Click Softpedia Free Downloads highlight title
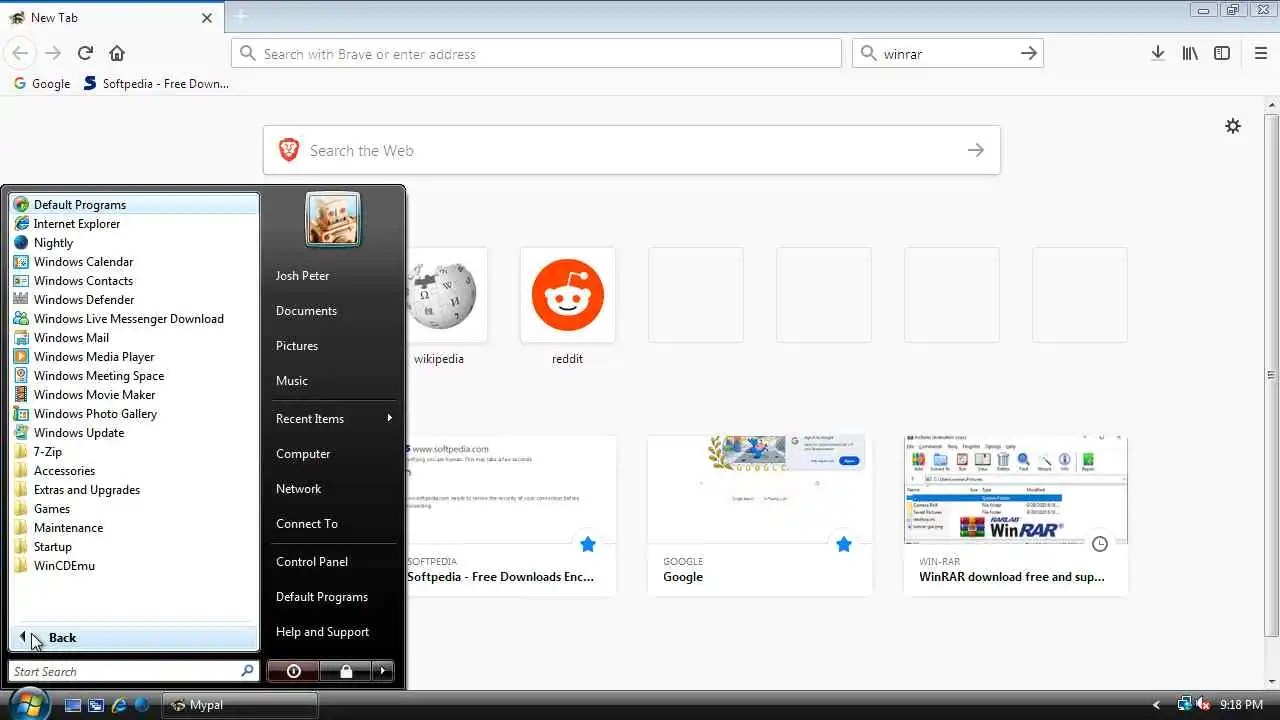Image resolution: width=1280 pixels, height=720 pixels. pos(500,577)
